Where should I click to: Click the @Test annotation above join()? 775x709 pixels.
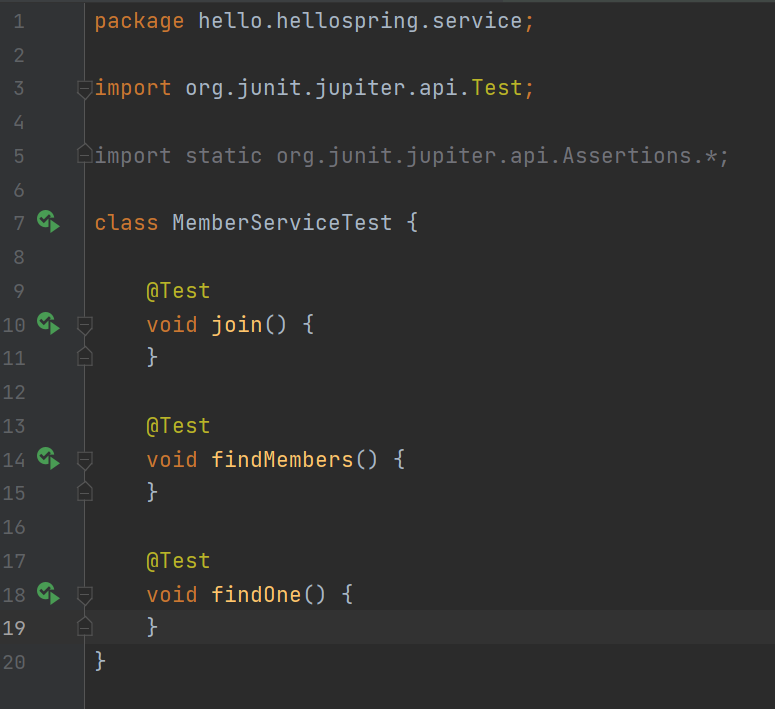click(178, 291)
